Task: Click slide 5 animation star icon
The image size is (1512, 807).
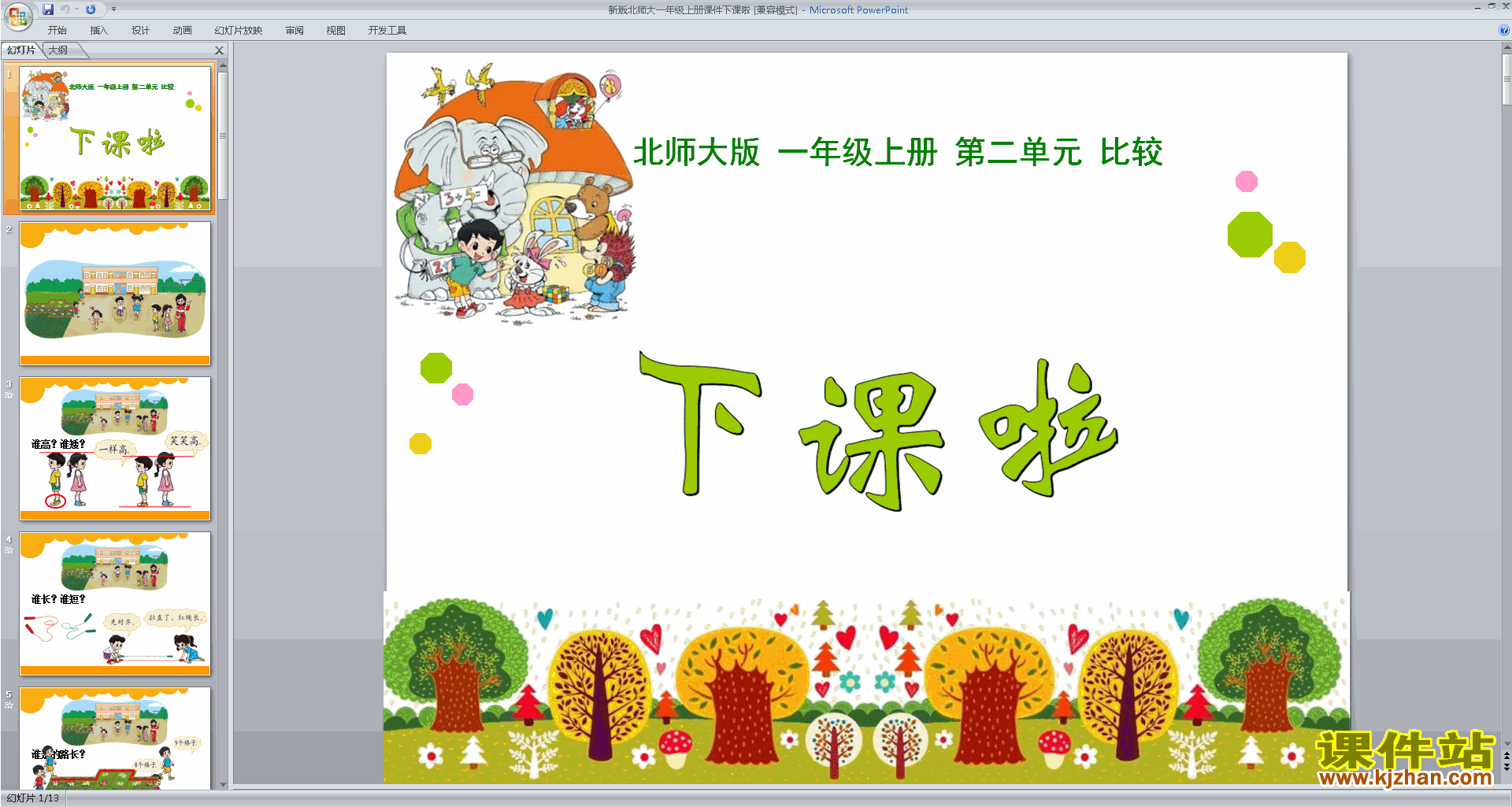Action: pos(9,705)
